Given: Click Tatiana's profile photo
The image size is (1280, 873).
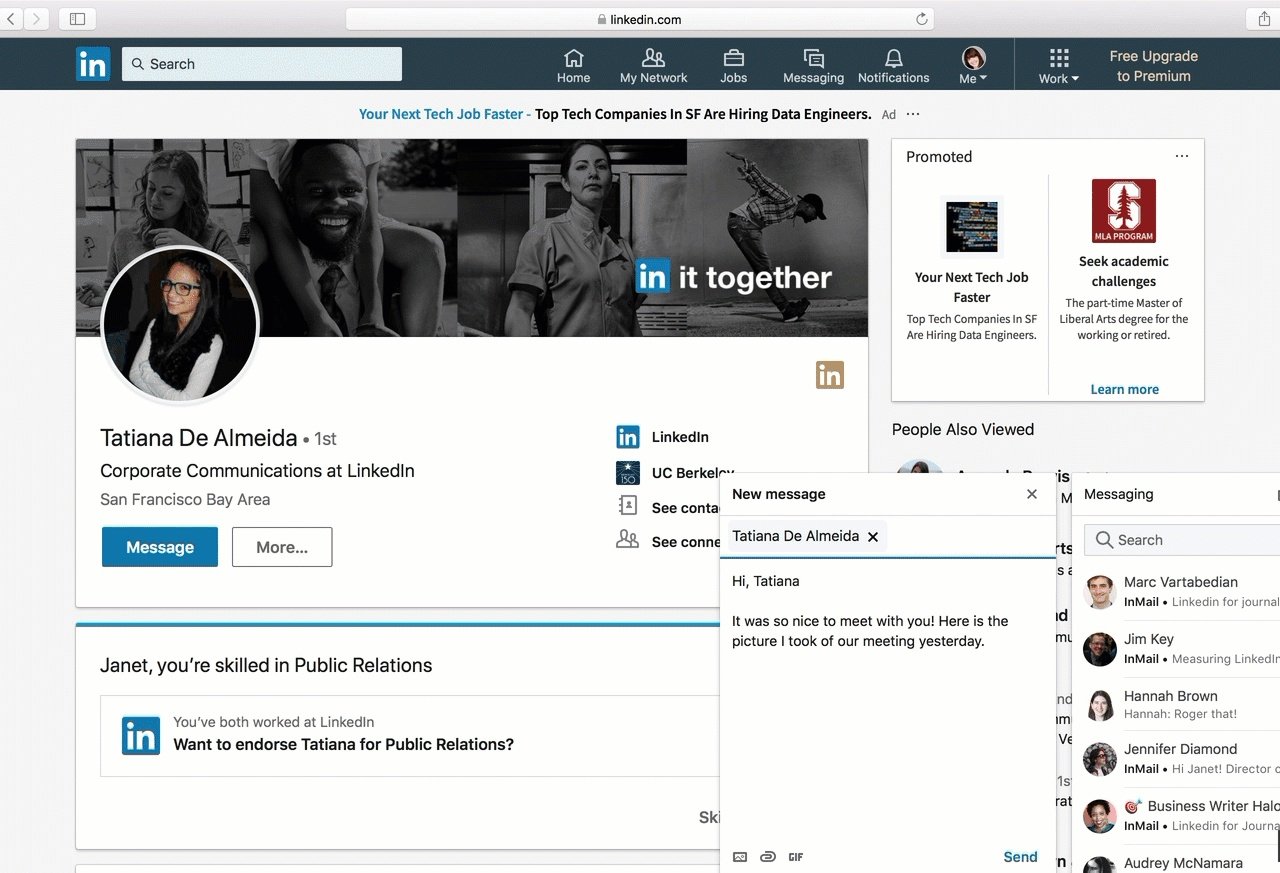Looking at the screenshot, I should (181, 325).
